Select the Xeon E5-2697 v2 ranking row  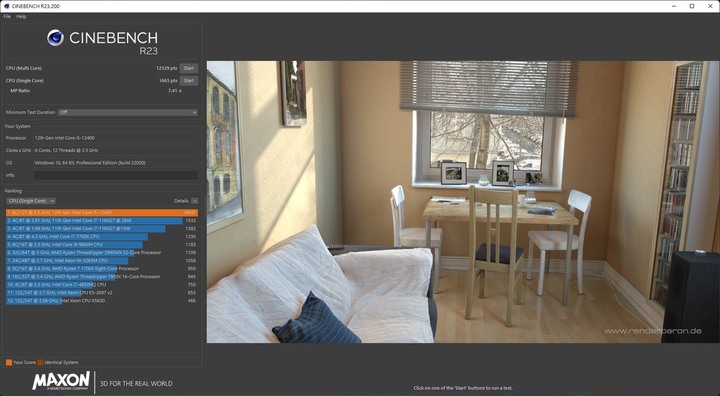pyautogui.click(x=102, y=293)
